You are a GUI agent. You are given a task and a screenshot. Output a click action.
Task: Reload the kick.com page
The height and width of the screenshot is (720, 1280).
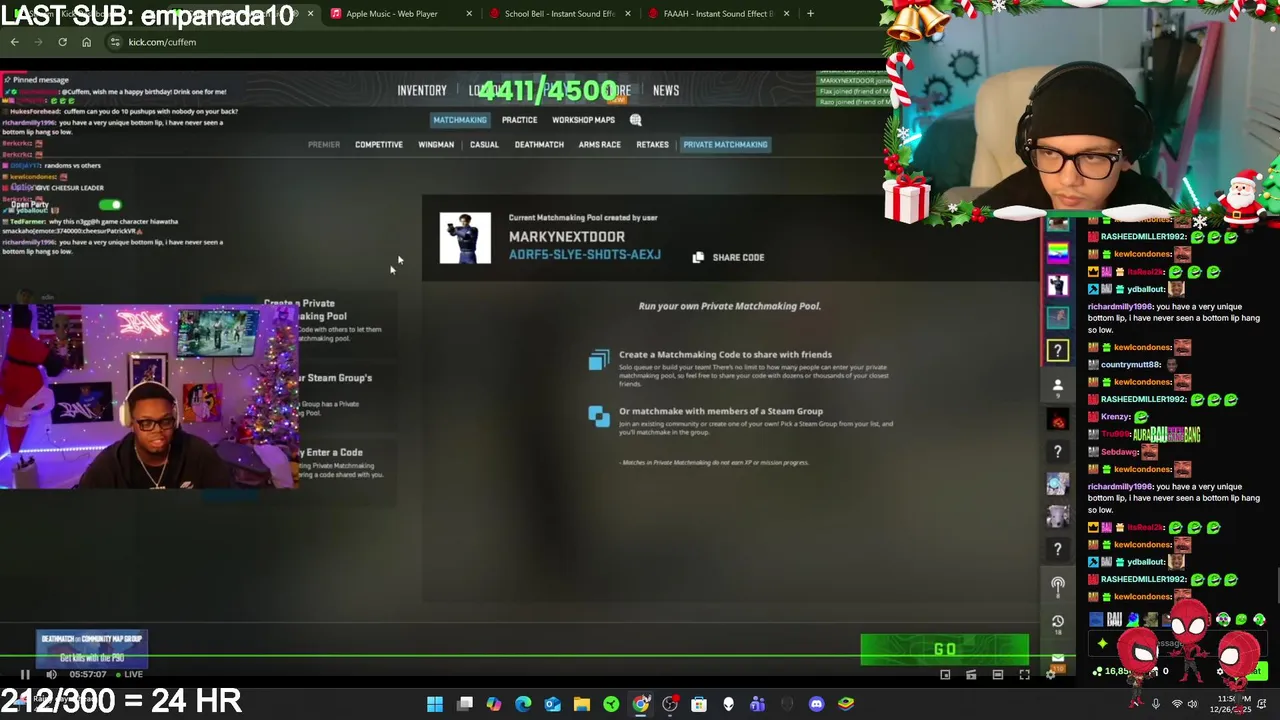pyautogui.click(x=62, y=42)
